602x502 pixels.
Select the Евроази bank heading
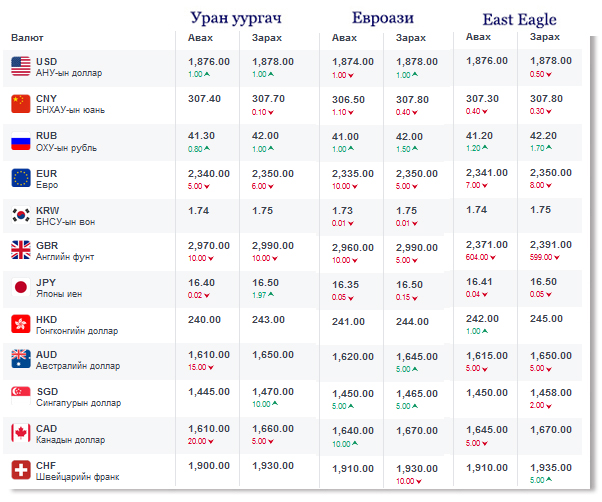[385, 18]
